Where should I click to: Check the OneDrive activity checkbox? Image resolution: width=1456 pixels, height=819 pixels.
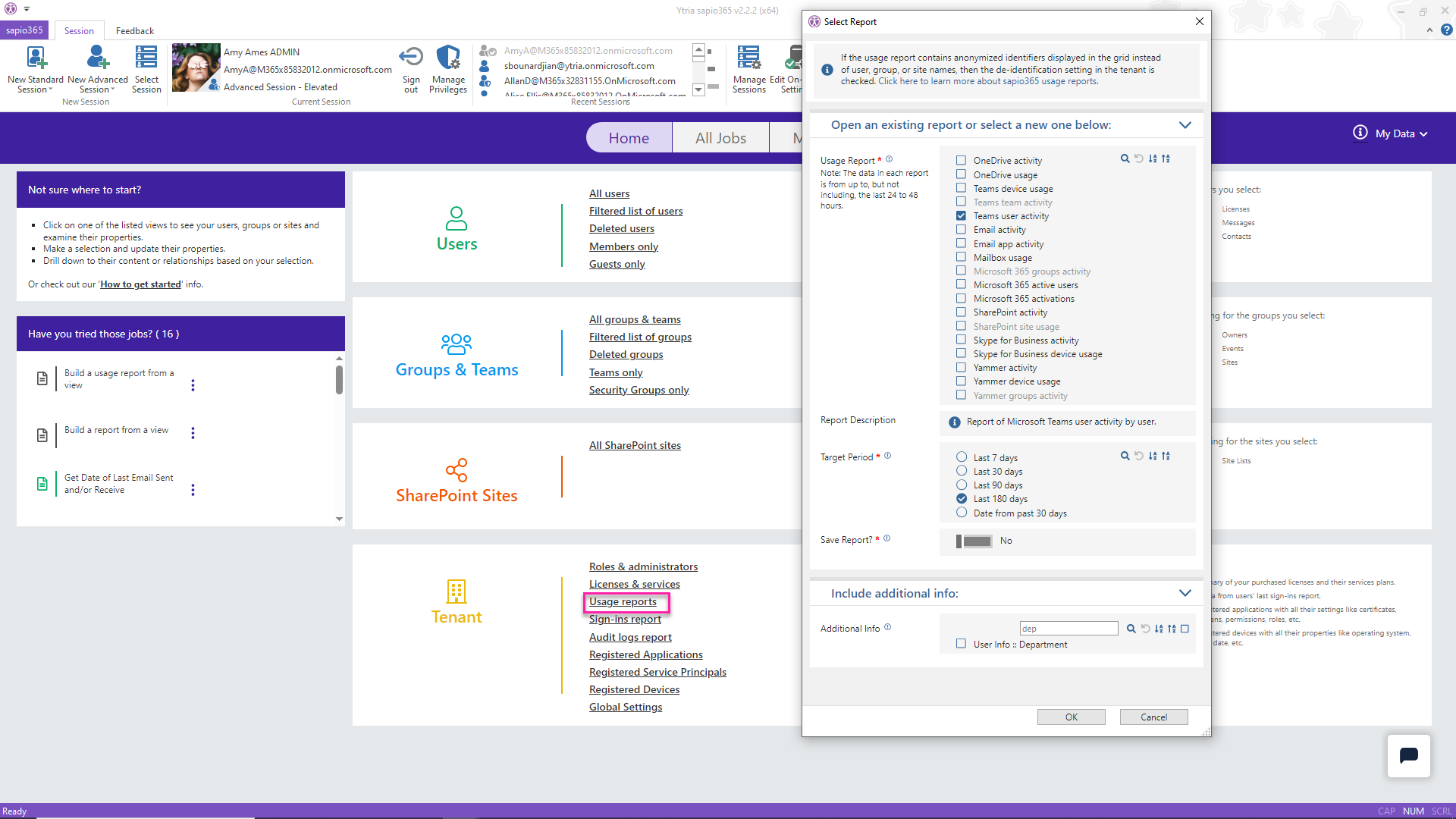coord(961,161)
